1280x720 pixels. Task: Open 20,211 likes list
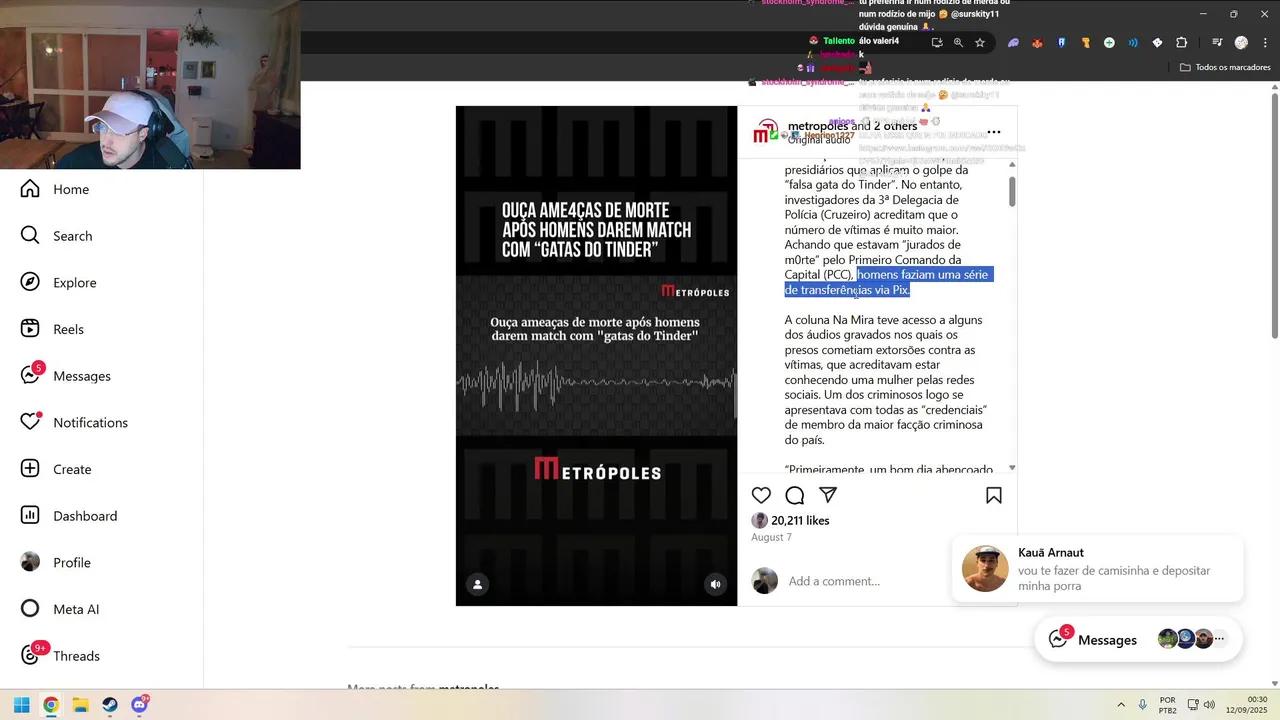[x=800, y=520]
